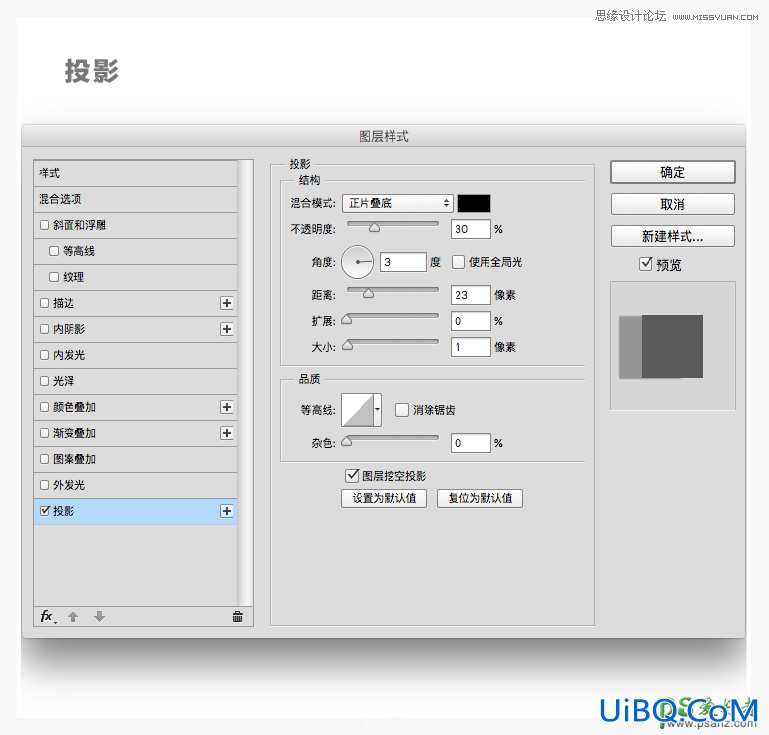Click the 等高线 contour thumbnail

358,409
